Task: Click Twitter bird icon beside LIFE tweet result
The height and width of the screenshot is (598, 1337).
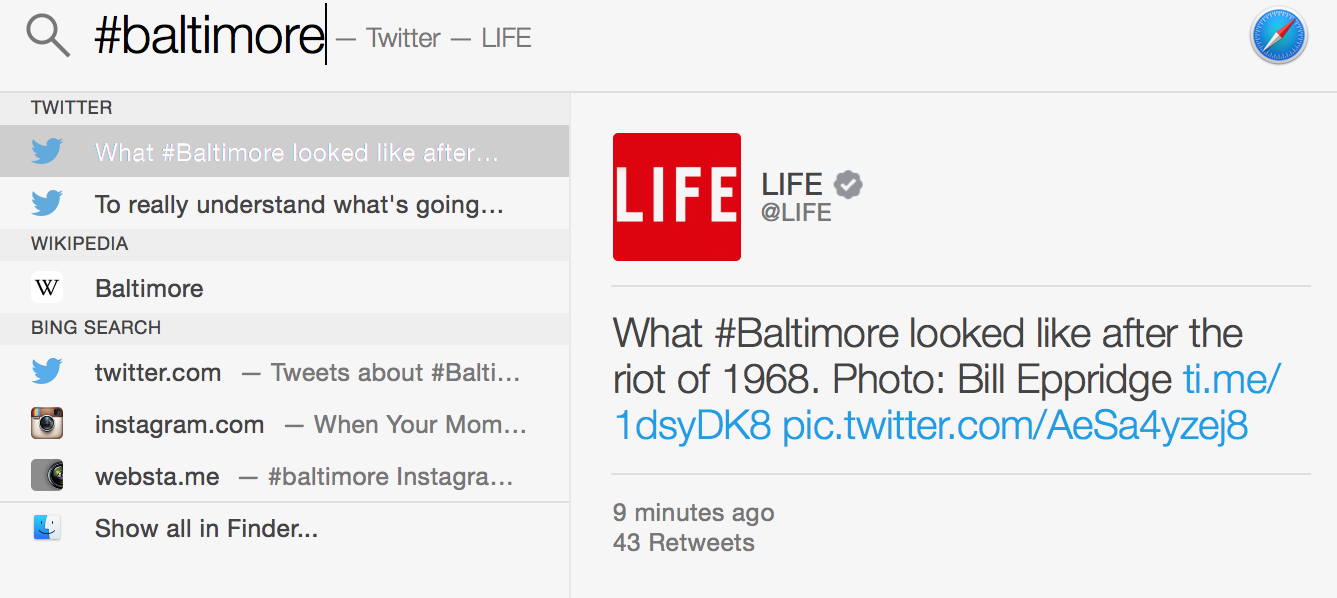Action: 47,152
